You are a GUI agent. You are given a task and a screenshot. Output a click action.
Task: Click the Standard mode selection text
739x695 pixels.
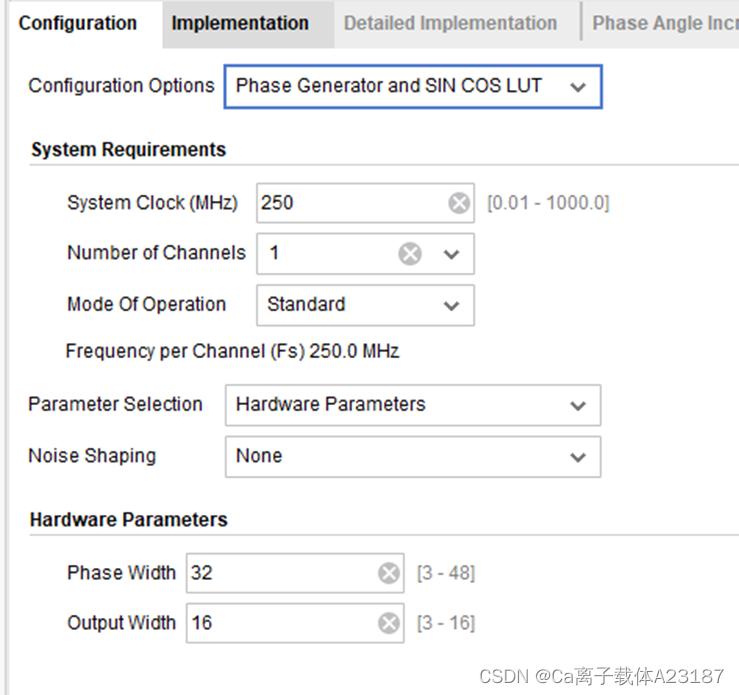pos(306,304)
